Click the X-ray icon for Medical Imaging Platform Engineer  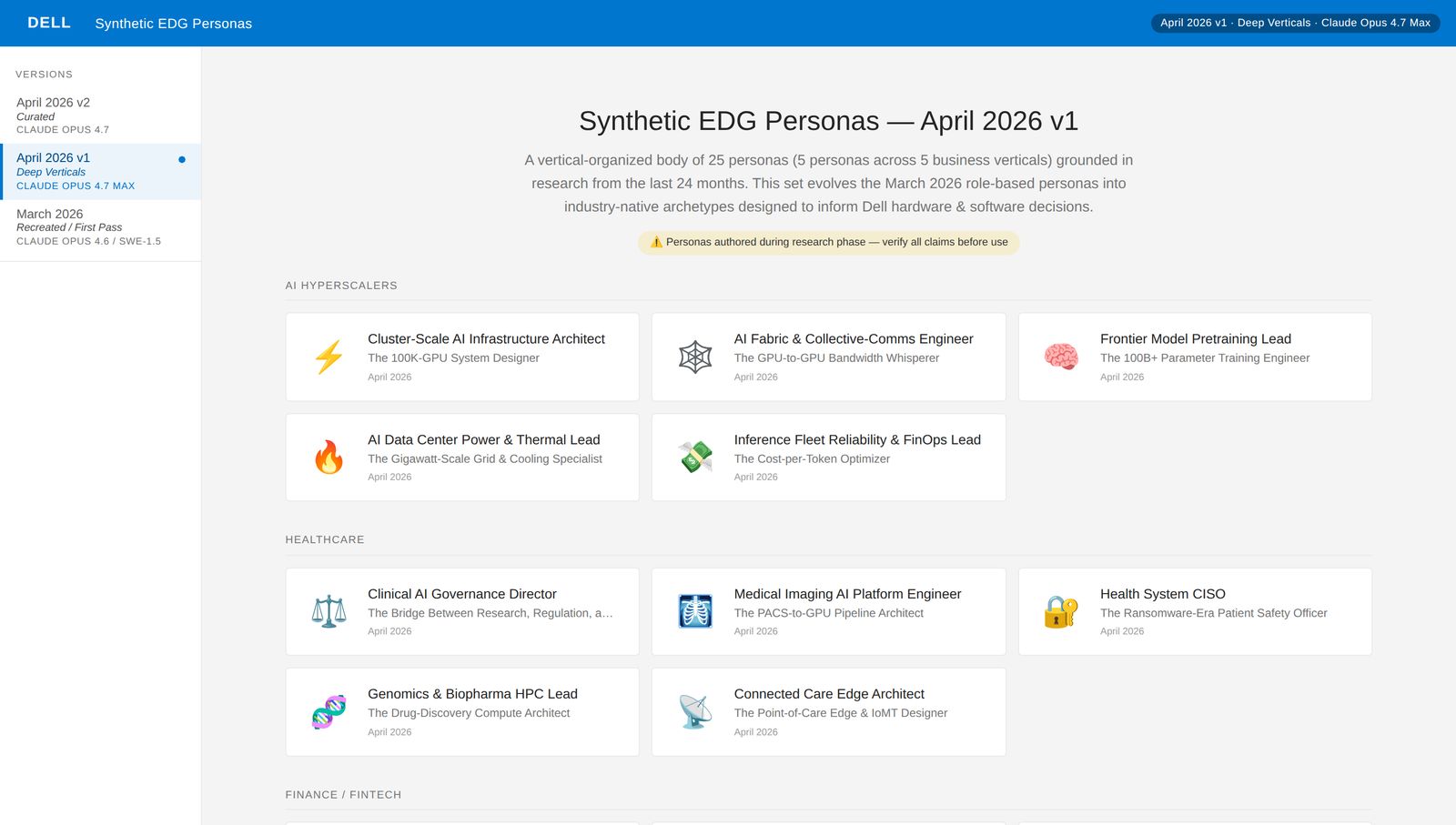(696, 611)
